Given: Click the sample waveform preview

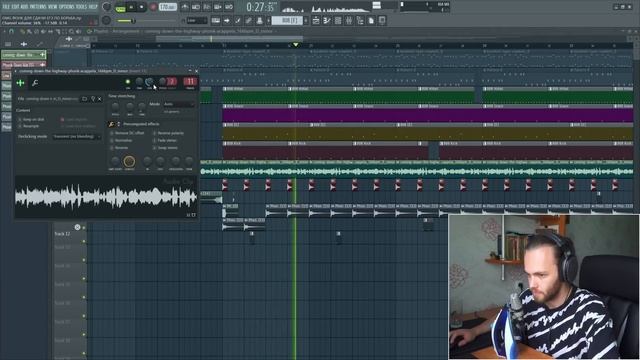Looking at the screenshot, I should 106,197.
